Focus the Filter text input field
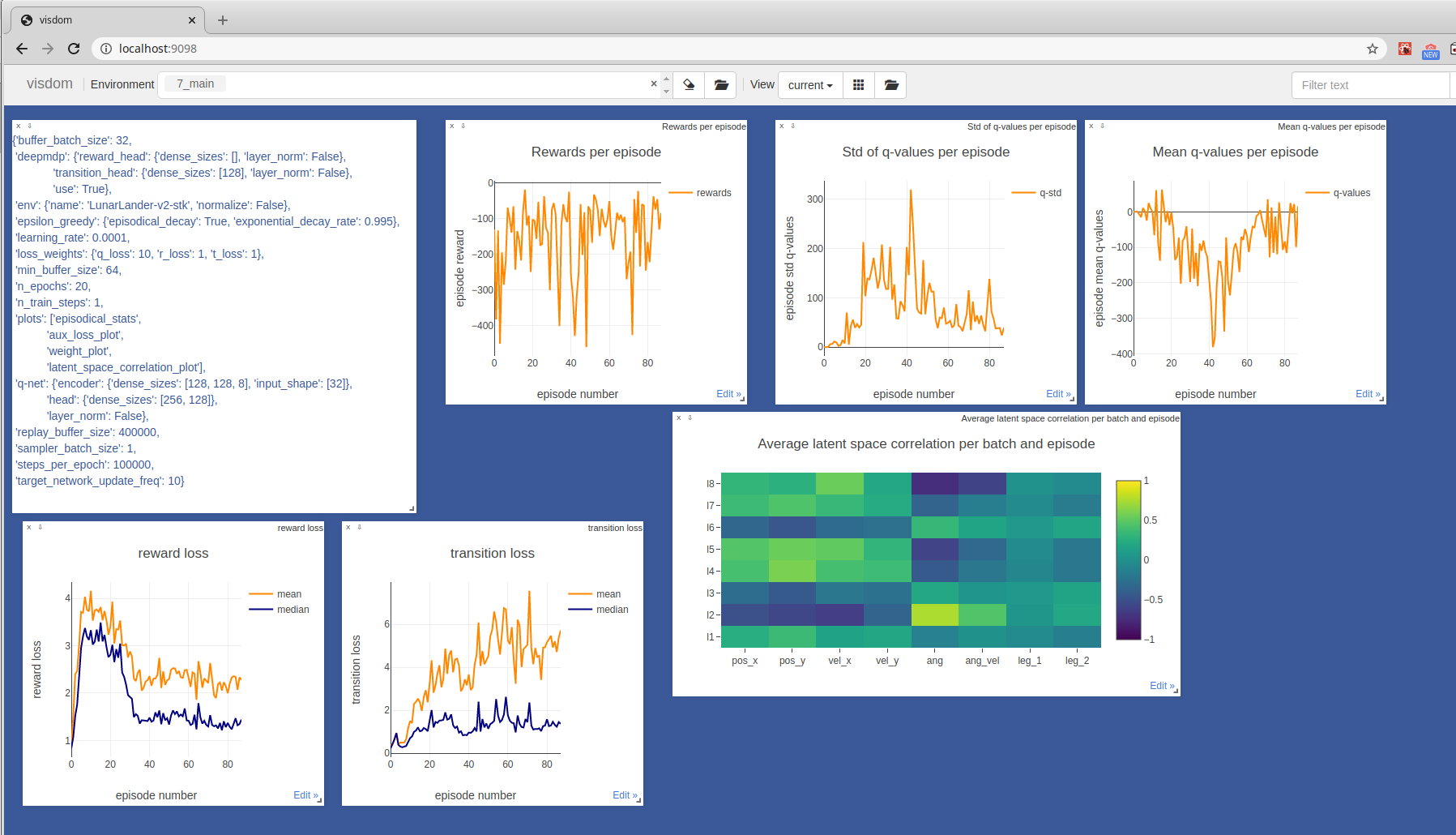The height and width of the screenshot is (835, 1456). pyautogui.click(x=1369, y=84)
